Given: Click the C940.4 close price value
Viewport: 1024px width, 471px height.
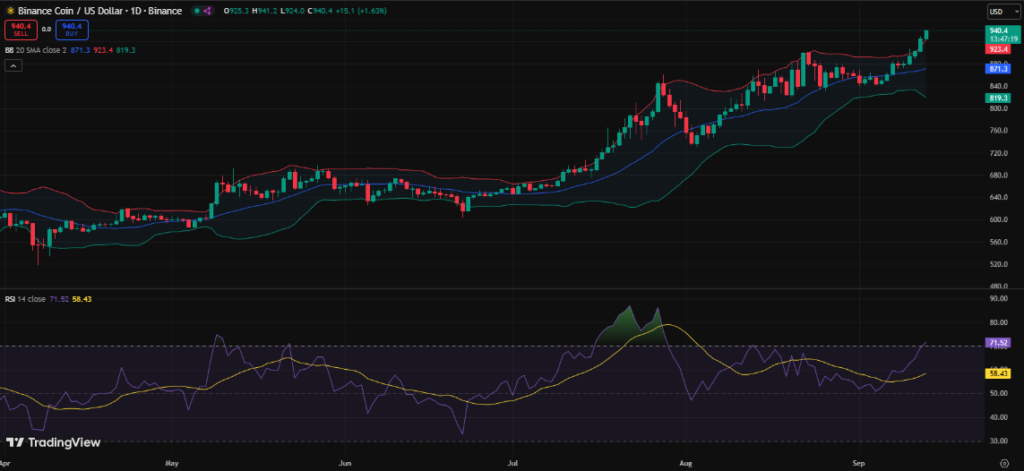Looking at the screenshot, I should point(321,11).
